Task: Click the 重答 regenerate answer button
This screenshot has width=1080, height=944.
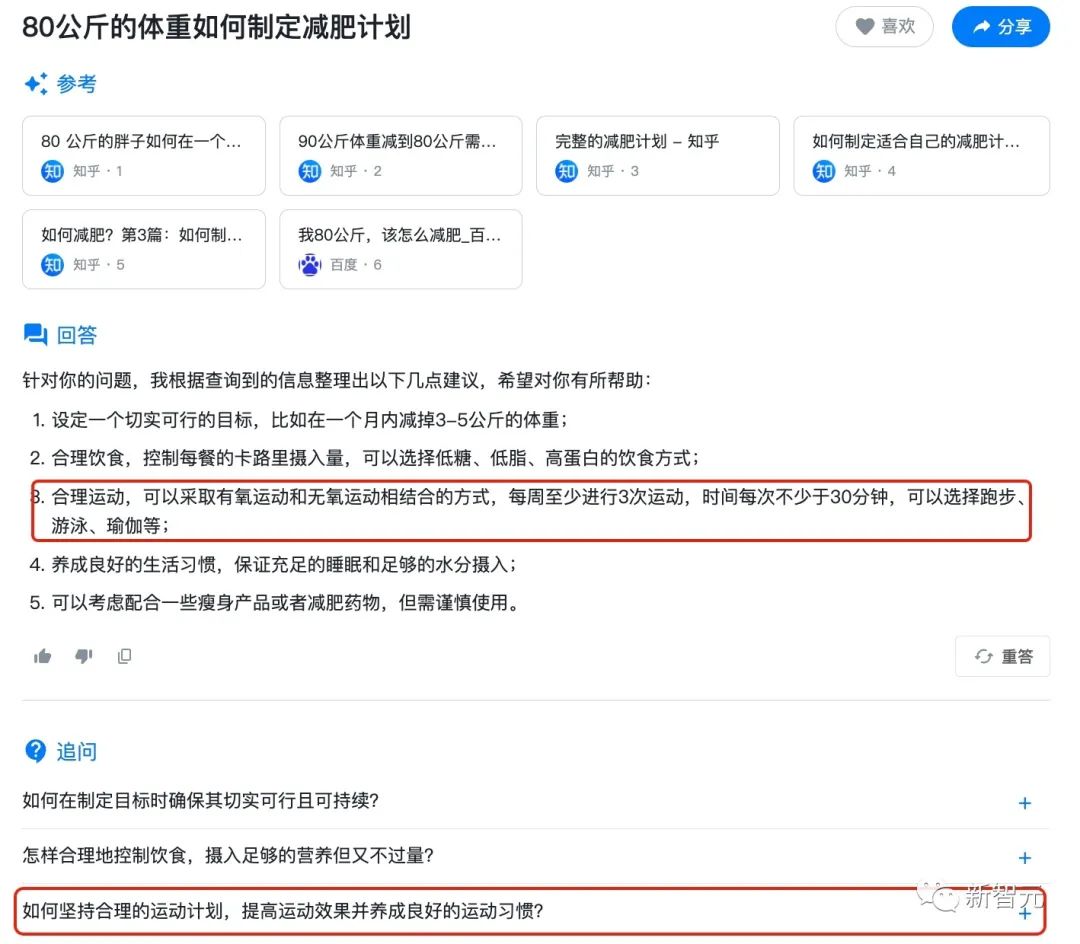Action: [1003, 656]
